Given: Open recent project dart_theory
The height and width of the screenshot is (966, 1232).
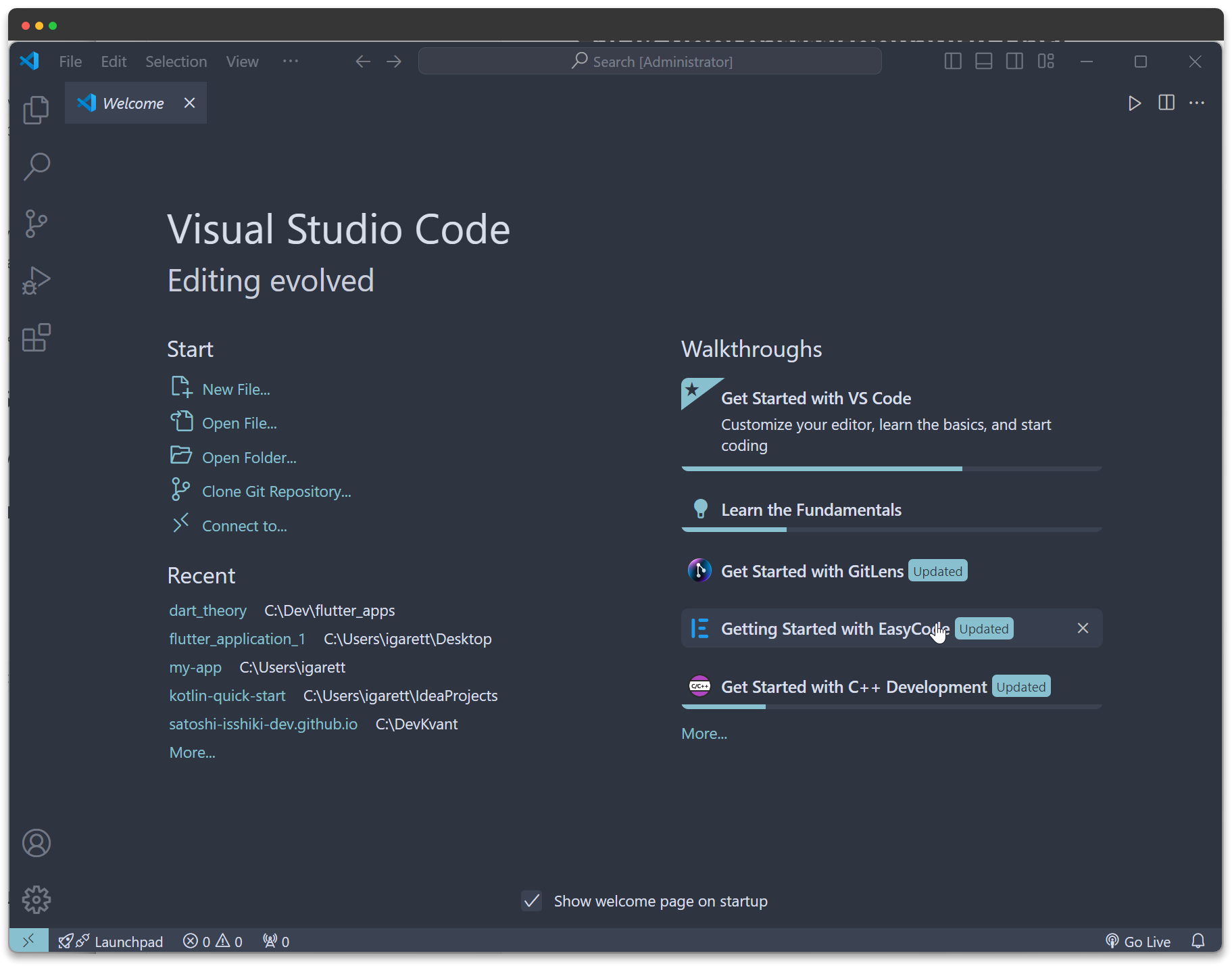Looking at the screenshot, I should click(207, 610).
